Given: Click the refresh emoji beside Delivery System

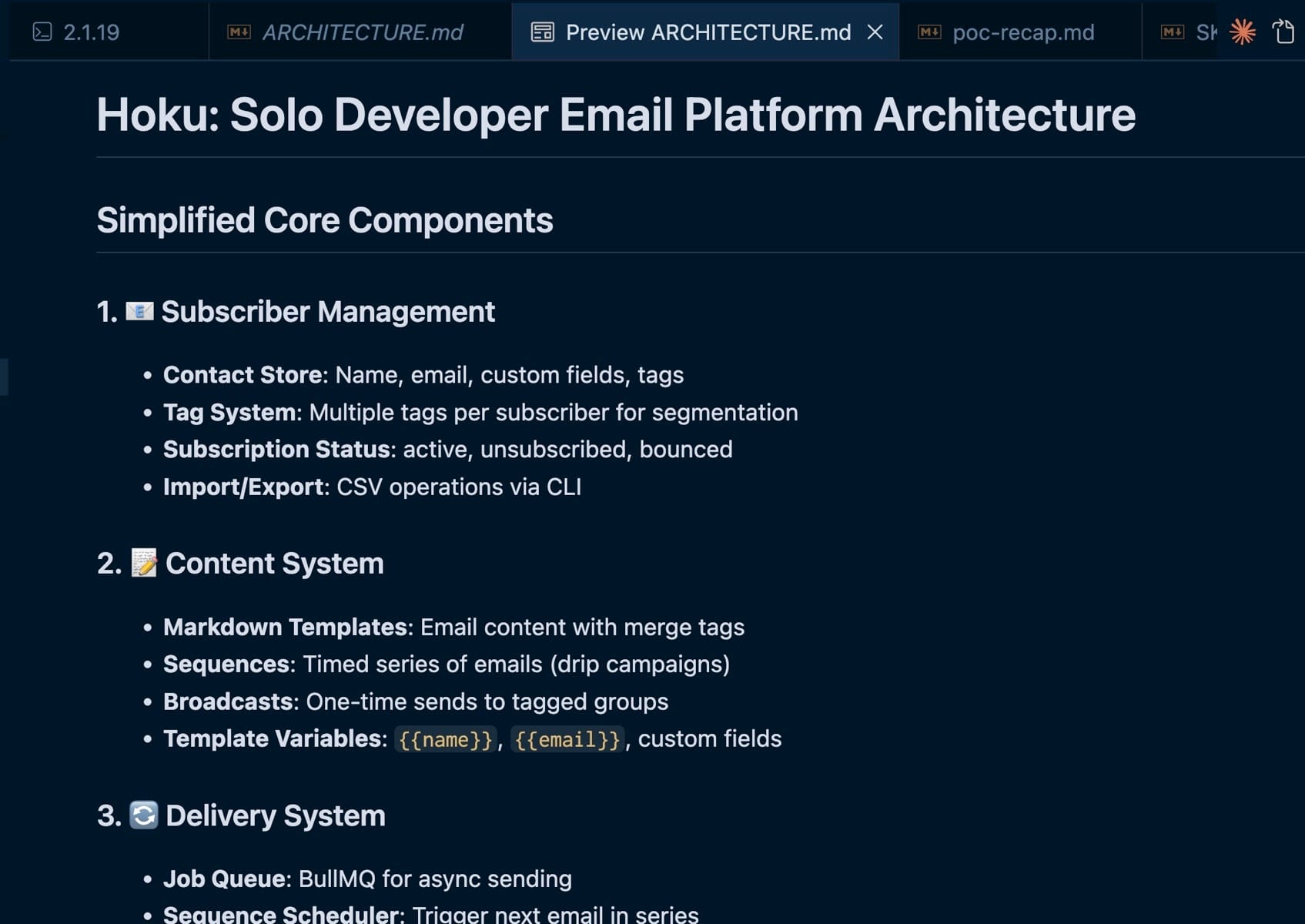Looking at the screenshot, I should 144,815.
